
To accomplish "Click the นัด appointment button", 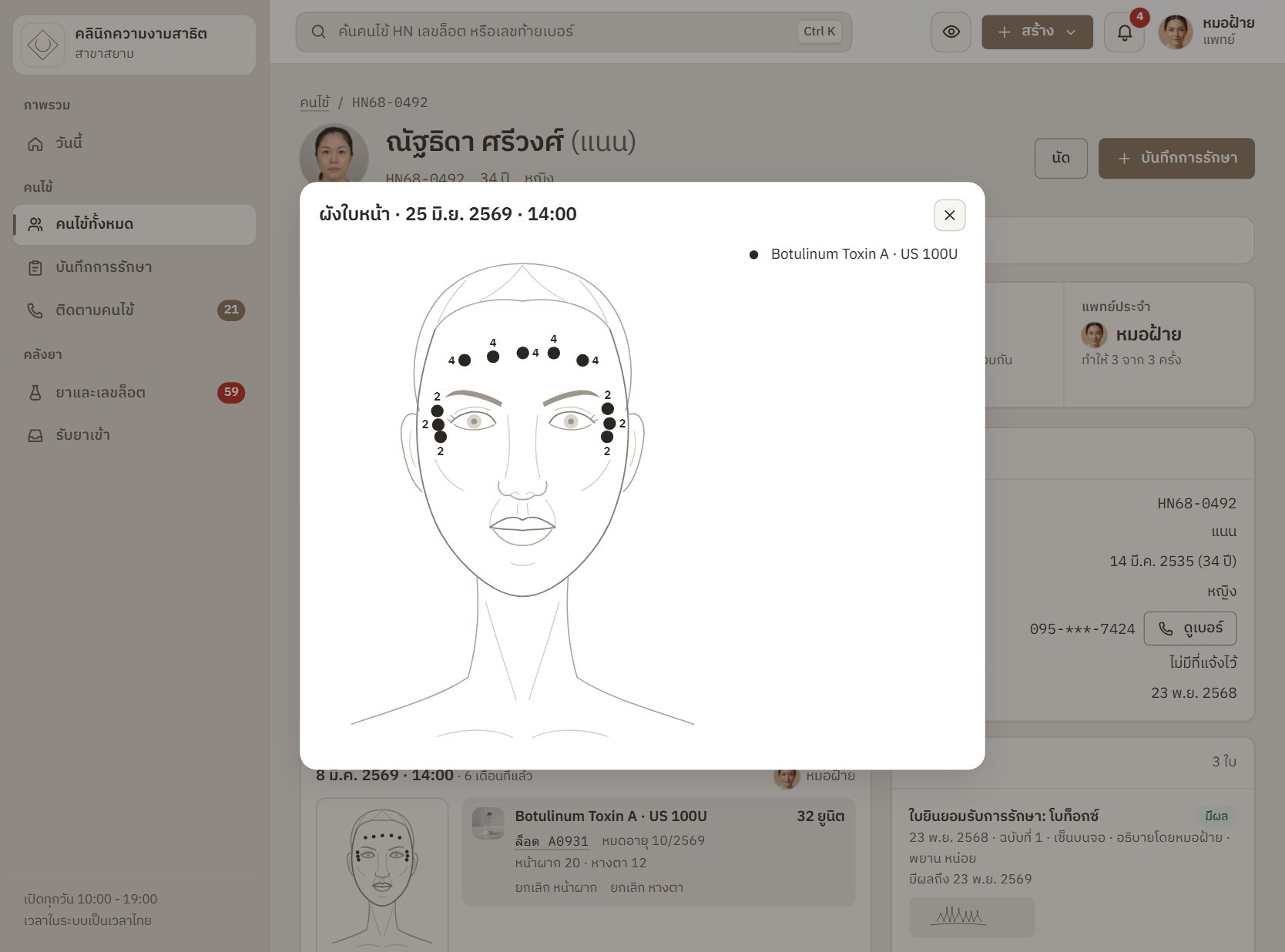I will [1061, 158].
